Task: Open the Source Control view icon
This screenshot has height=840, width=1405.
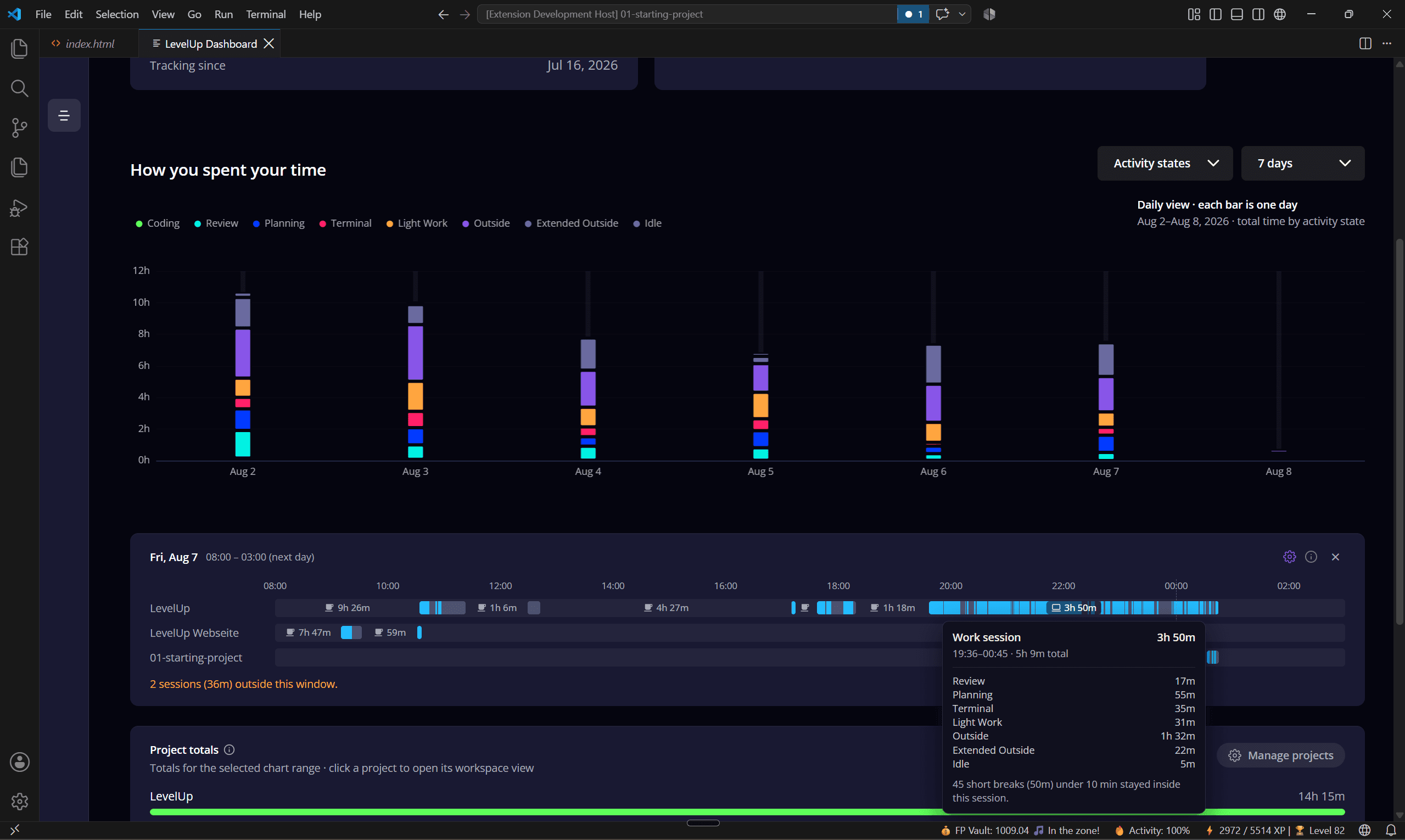Action: pyautogui.click(x=19, y=128)
